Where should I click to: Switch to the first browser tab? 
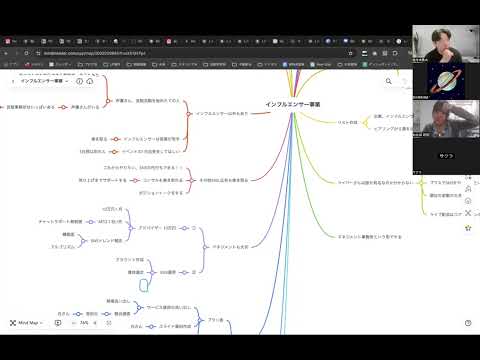(x=10, y=41)
